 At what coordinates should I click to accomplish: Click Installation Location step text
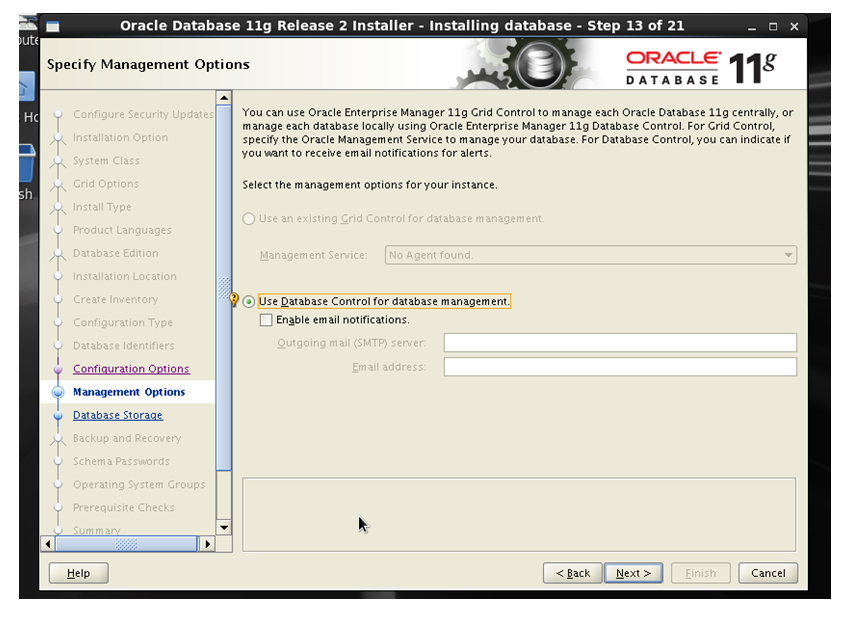pyautogui.click(x=125, y=277)
